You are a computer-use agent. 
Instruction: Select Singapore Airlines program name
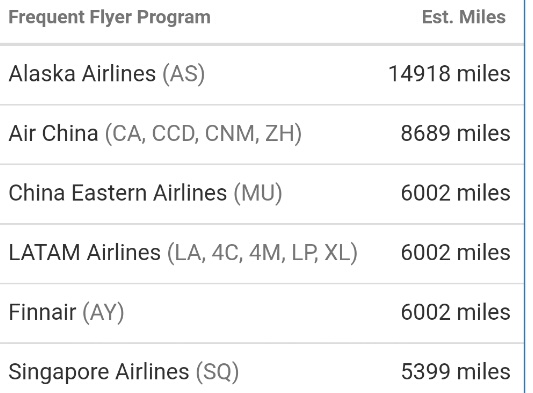tap(99, 372)
